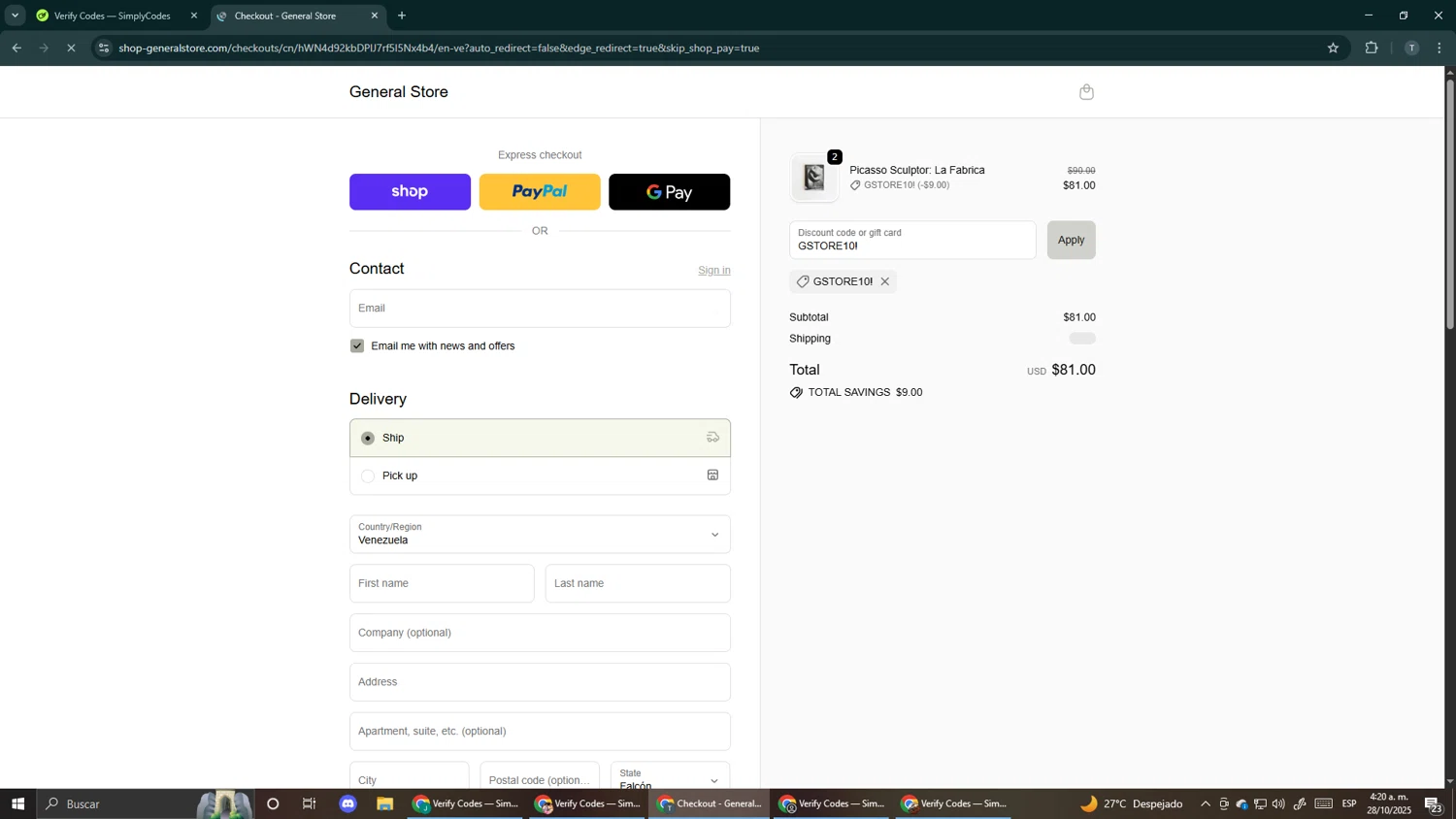Switch to the first Verify Codes taskbar window
1456x819 pixels.
click(x=465, y=803)
